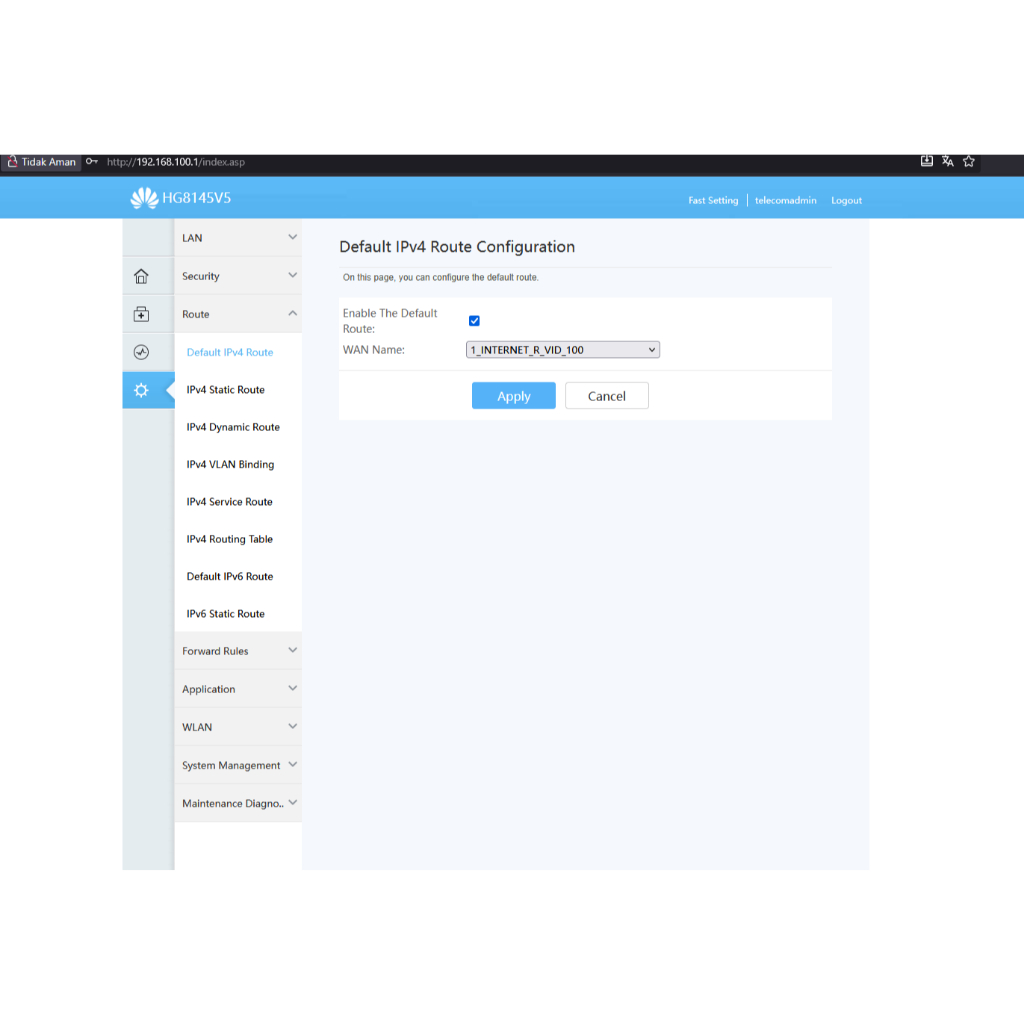Expand the WLAN menu section
This screenshot has width=1024, height=1024.
pyautogui.click(x=237, y=727)
